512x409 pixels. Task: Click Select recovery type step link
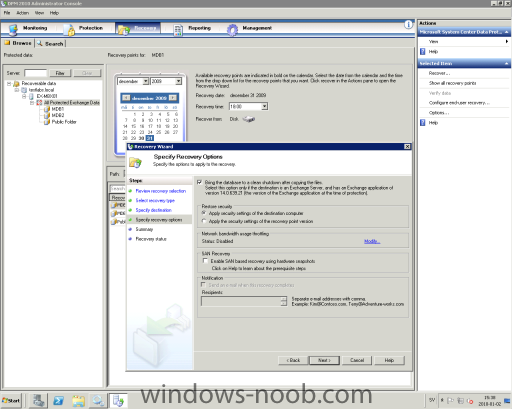155,200
